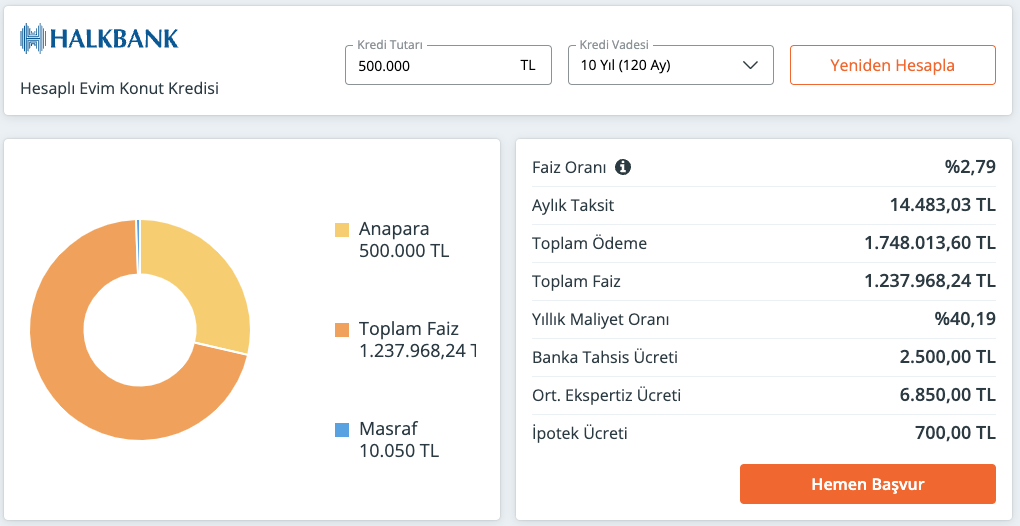Click the Kredi Tutarı input field
This screenshot has width=1020, height=526.
pyautogui.click(x=448, y=65)
